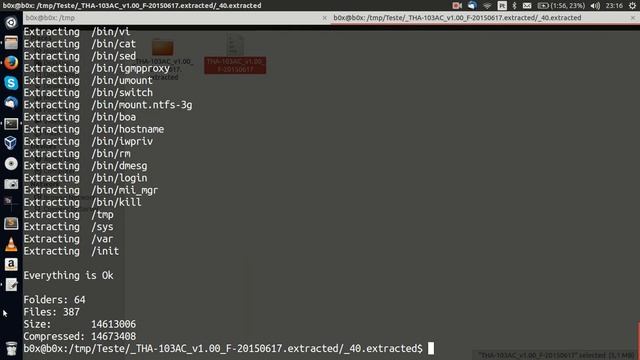Close the b0x@b0x: /tmp tab
Viewport: 640px width, 360px height.
pyautogui.click(x=324, y=18)
